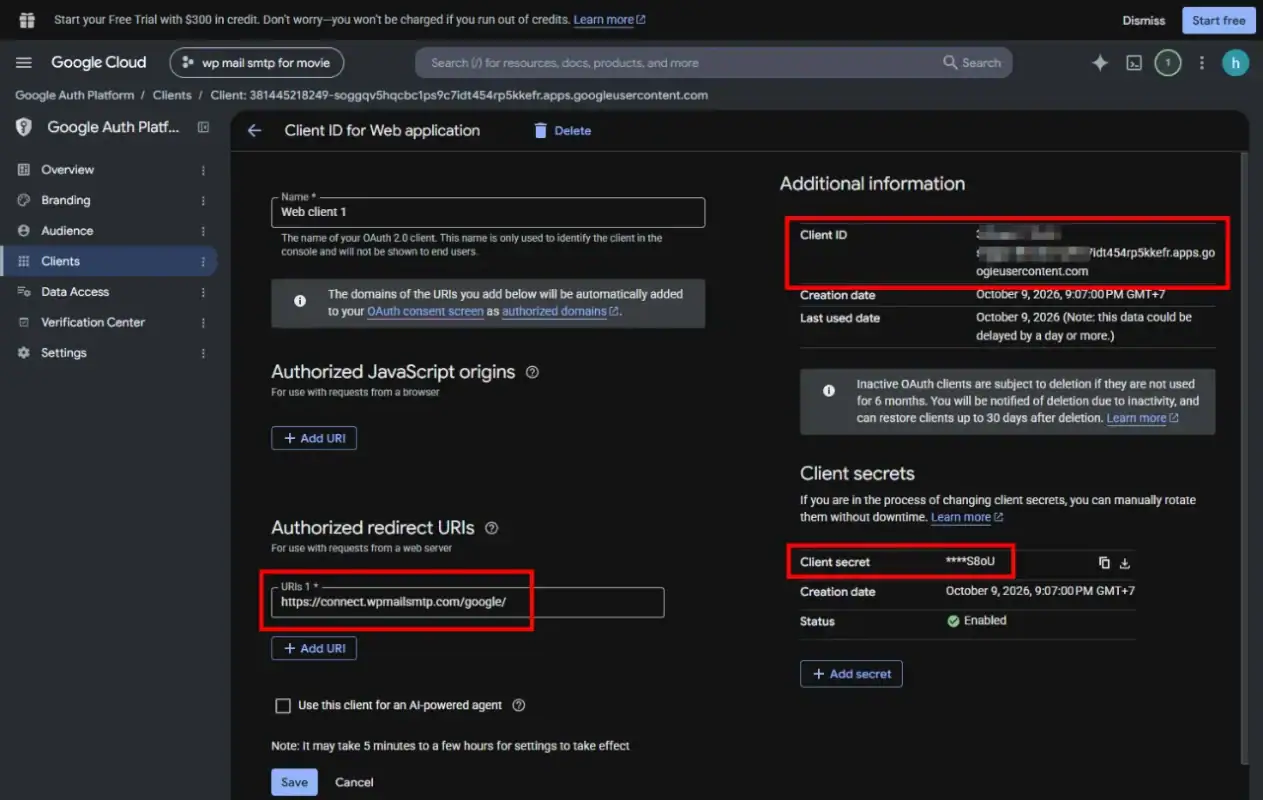Click the page vertical scrollbar

coord(1244,457)
